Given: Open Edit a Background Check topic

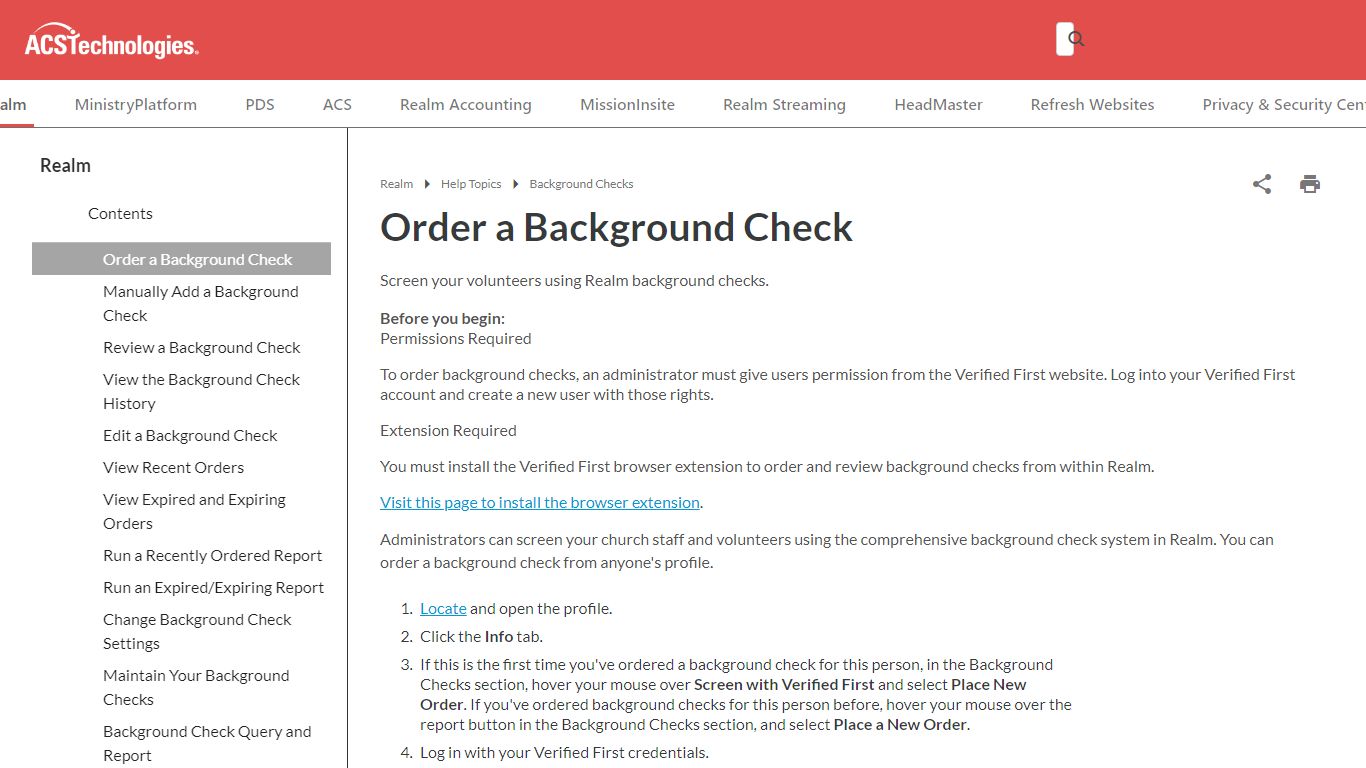Looking at the screenshot, I should 190,435.
